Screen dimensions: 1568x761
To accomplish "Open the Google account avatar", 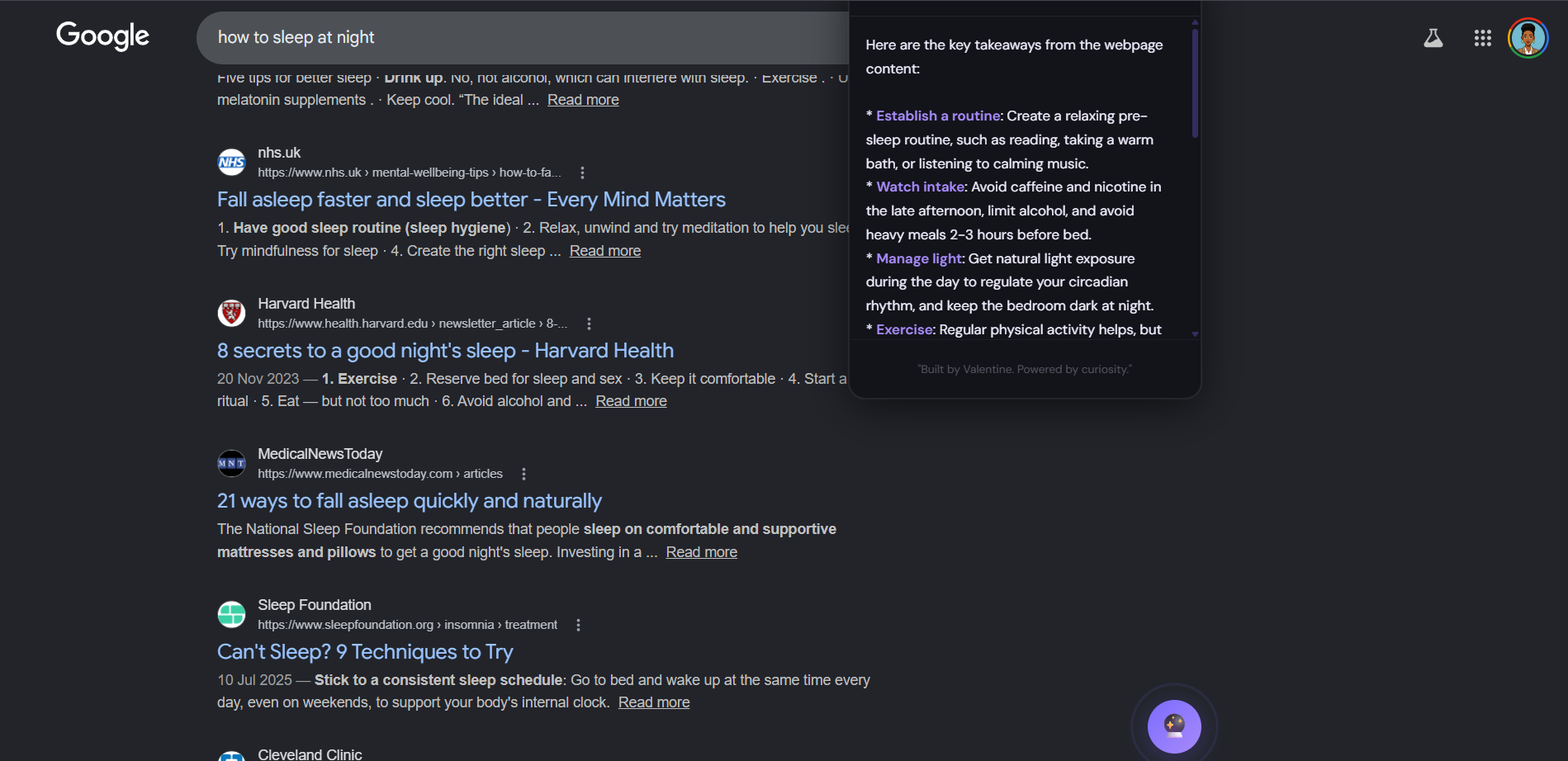I will pyautogui.click(x=1528, y=38).
